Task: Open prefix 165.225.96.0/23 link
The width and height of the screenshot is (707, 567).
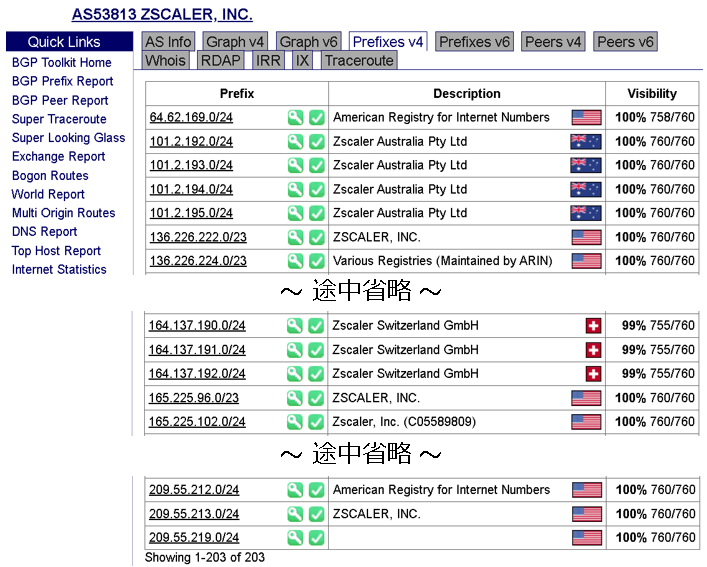Action: coord(194,398)
